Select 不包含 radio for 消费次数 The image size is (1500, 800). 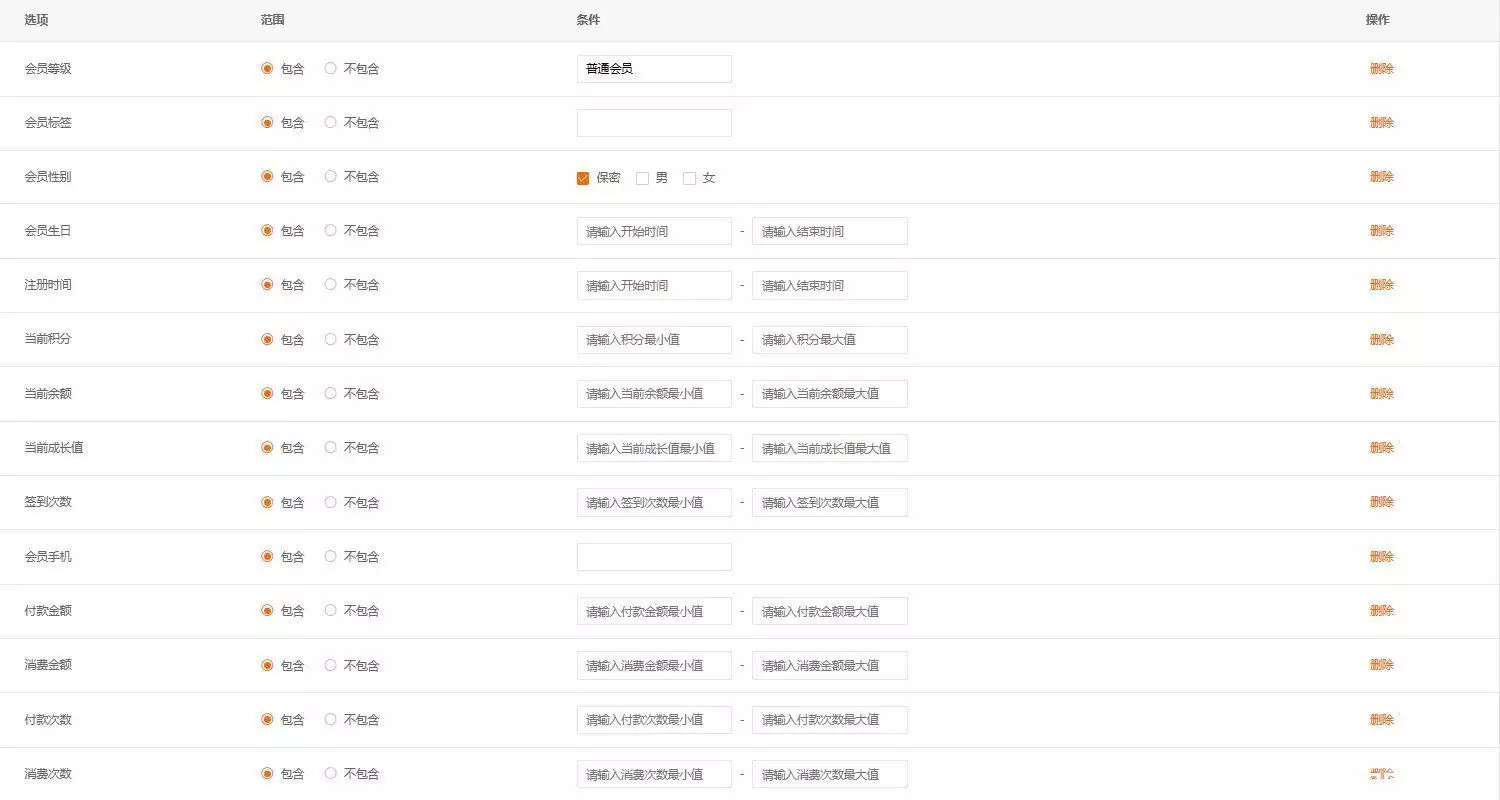pyautogui.click(x=331, y=773)
